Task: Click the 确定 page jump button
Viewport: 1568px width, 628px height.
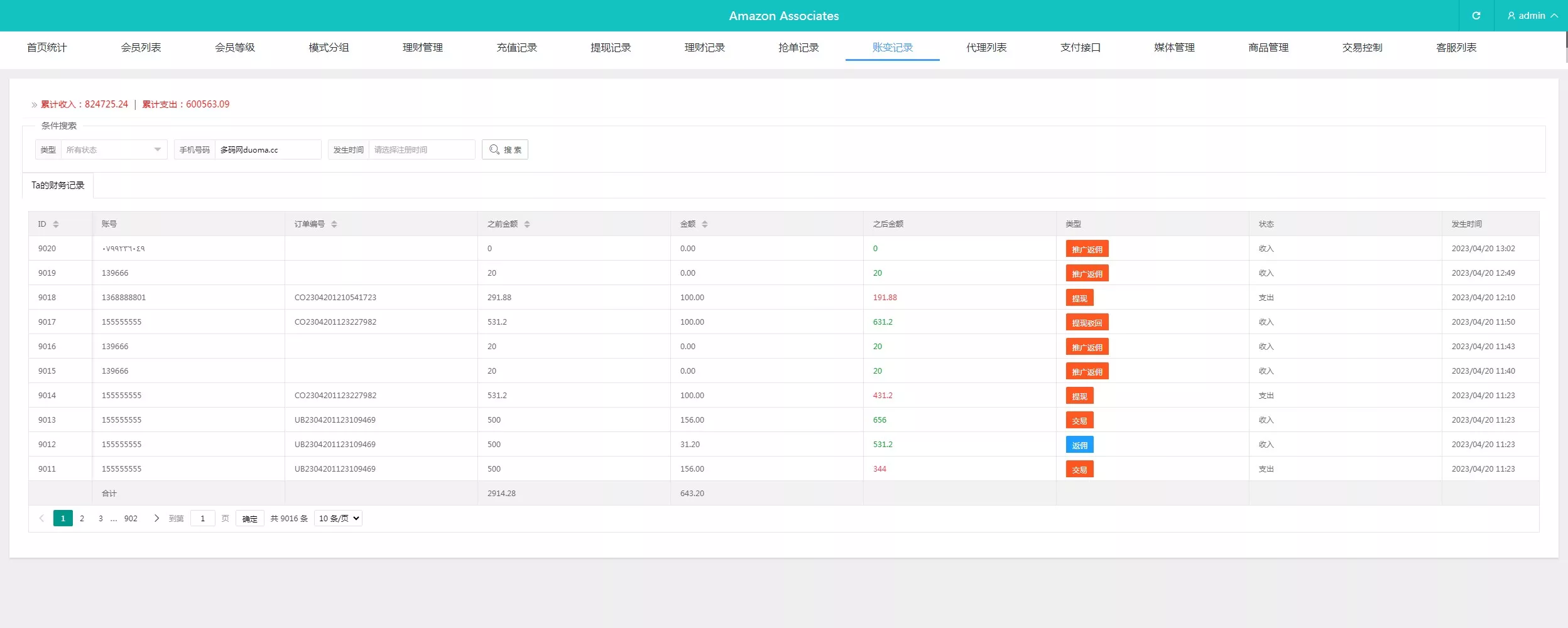Action: coord(249,519)
